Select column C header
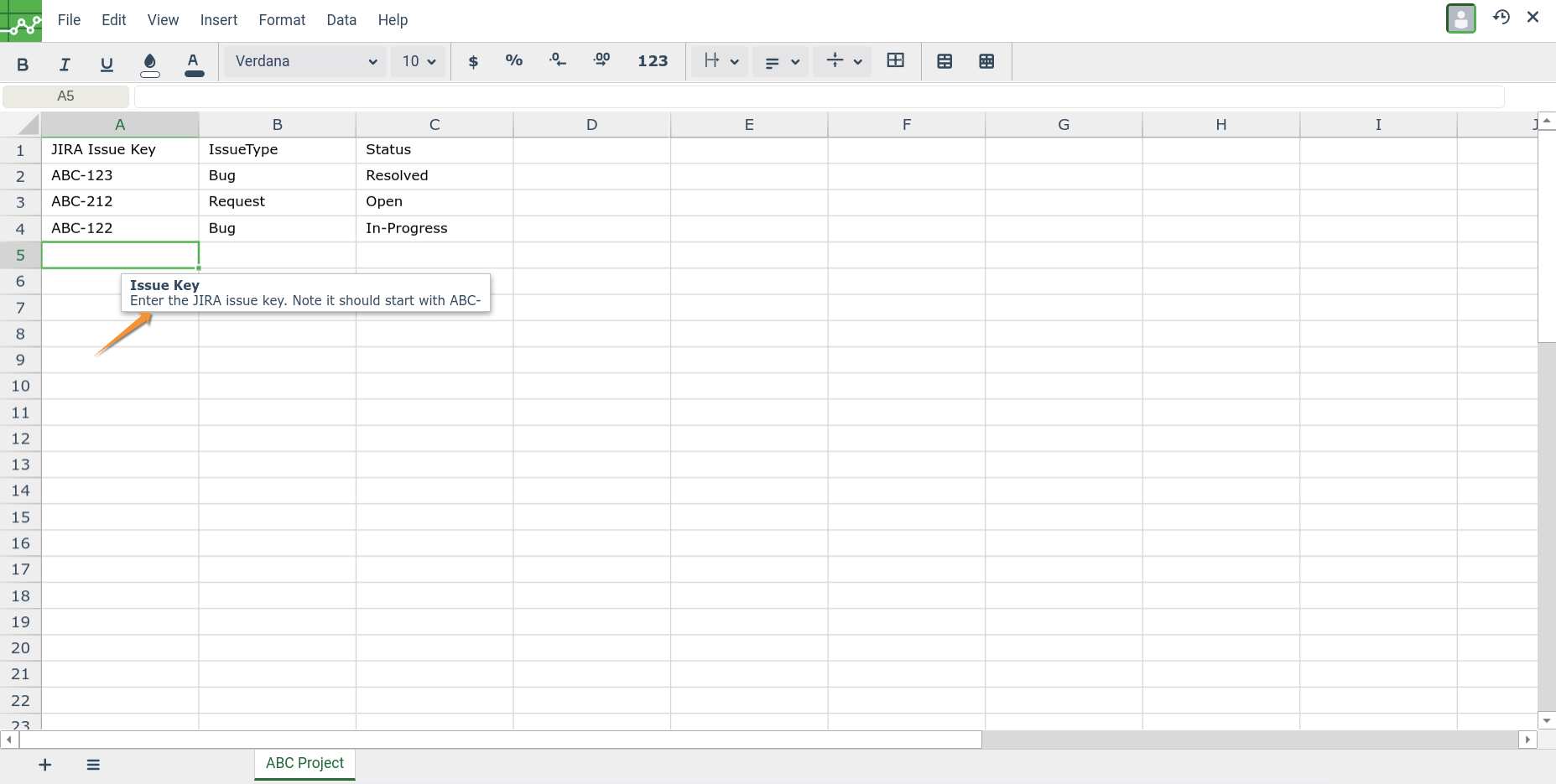Screen dimensions: 1556x784 [x=435, y=125]
